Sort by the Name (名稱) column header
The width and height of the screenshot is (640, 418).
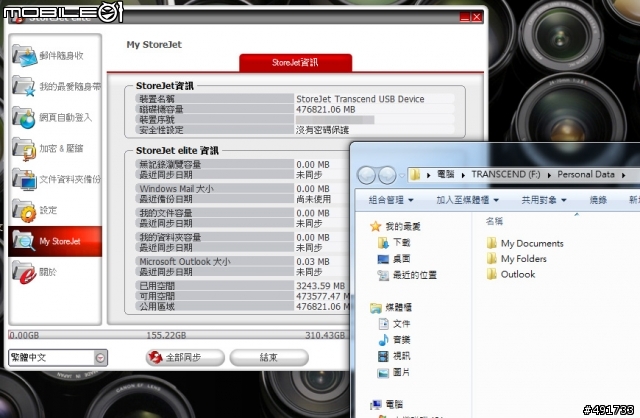[x=494, y=221]
